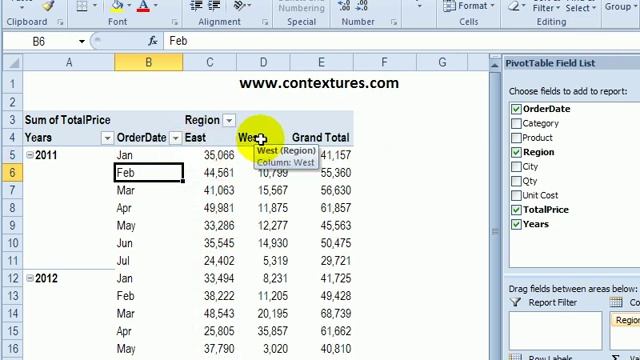Viewport: 640px width, 360px height.
Task: Select column C header
Action: coord(210,63)
